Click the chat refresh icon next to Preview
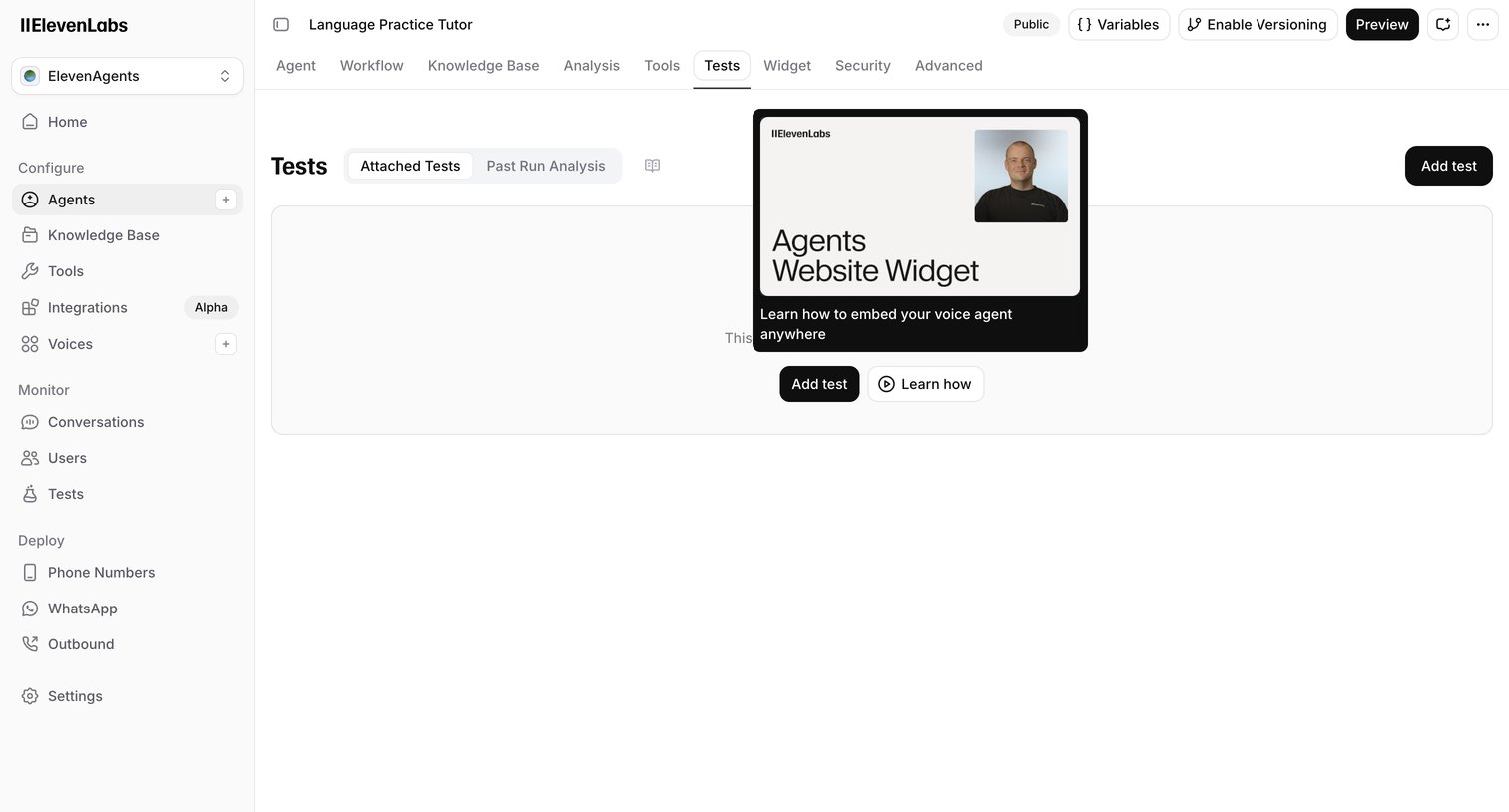The height and width of the screenshot is (812, 1509). [1443, 24]
